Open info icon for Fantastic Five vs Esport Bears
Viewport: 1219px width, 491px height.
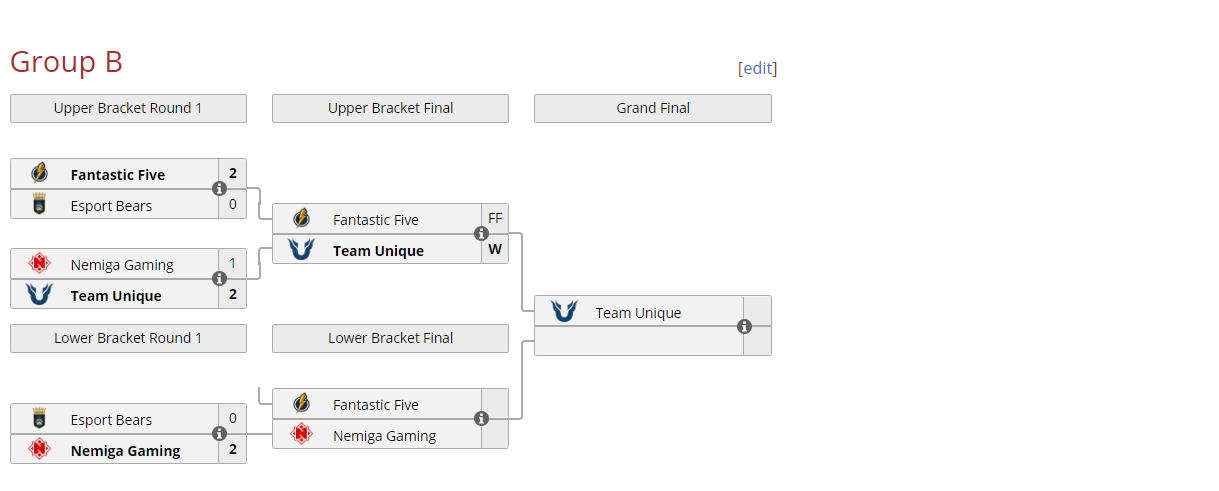[x=219, y=189]
